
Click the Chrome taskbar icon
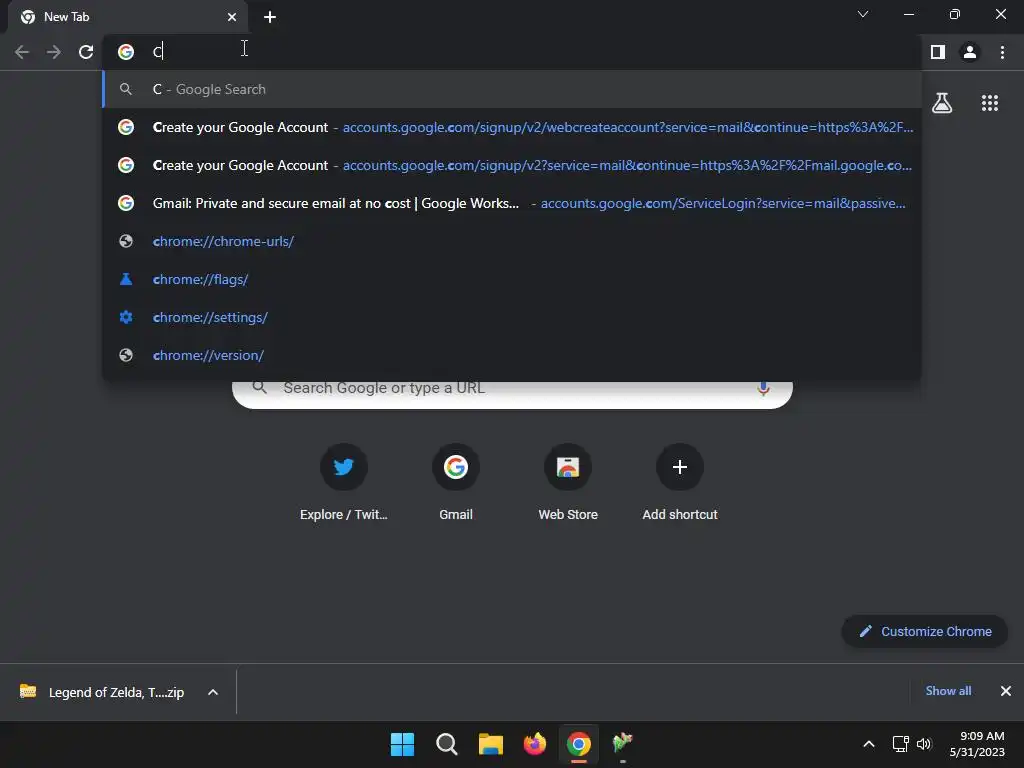click(579, 744)
